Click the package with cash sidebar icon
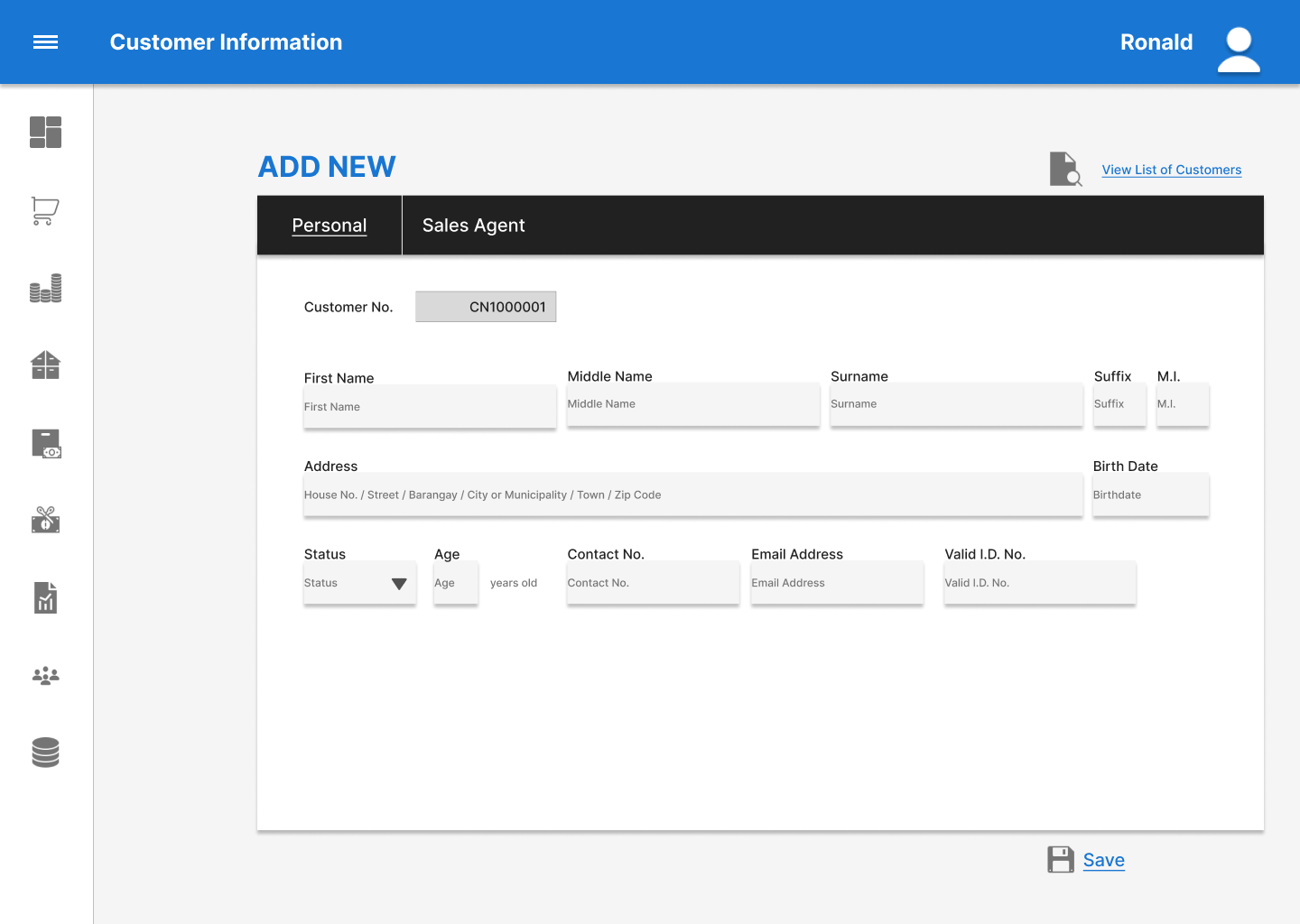Viewport: 1300px width, 924px height. point(45,443)
